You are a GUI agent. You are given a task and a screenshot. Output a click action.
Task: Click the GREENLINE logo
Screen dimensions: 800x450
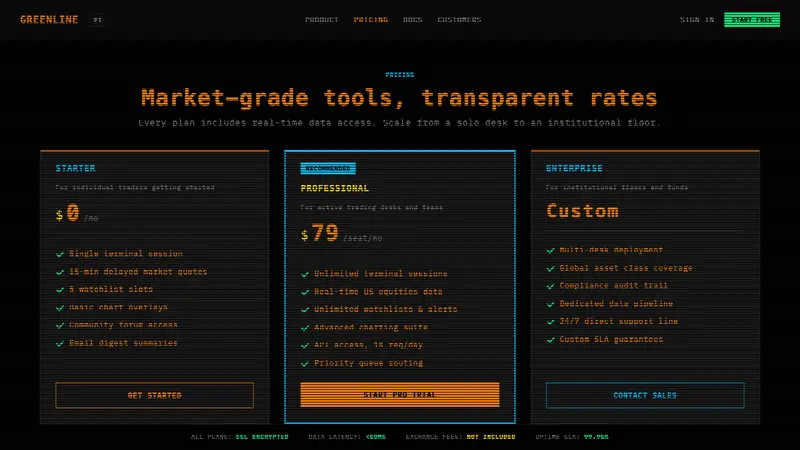pos(49,20)
